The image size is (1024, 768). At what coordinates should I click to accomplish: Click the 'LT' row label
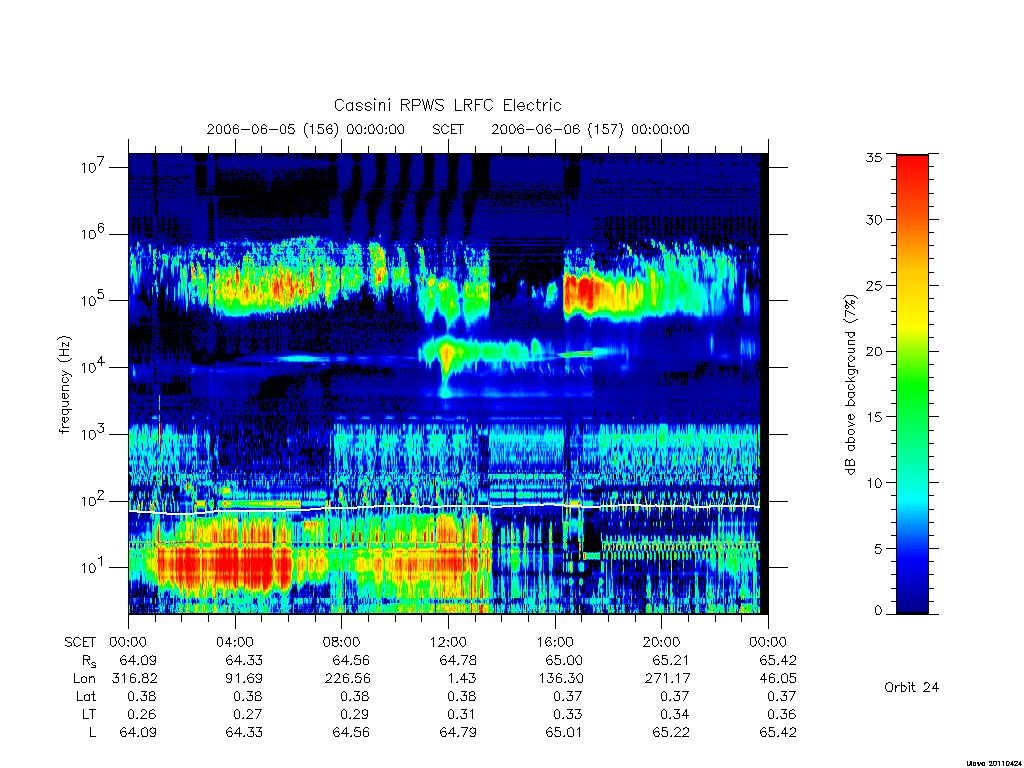[89, 714]
